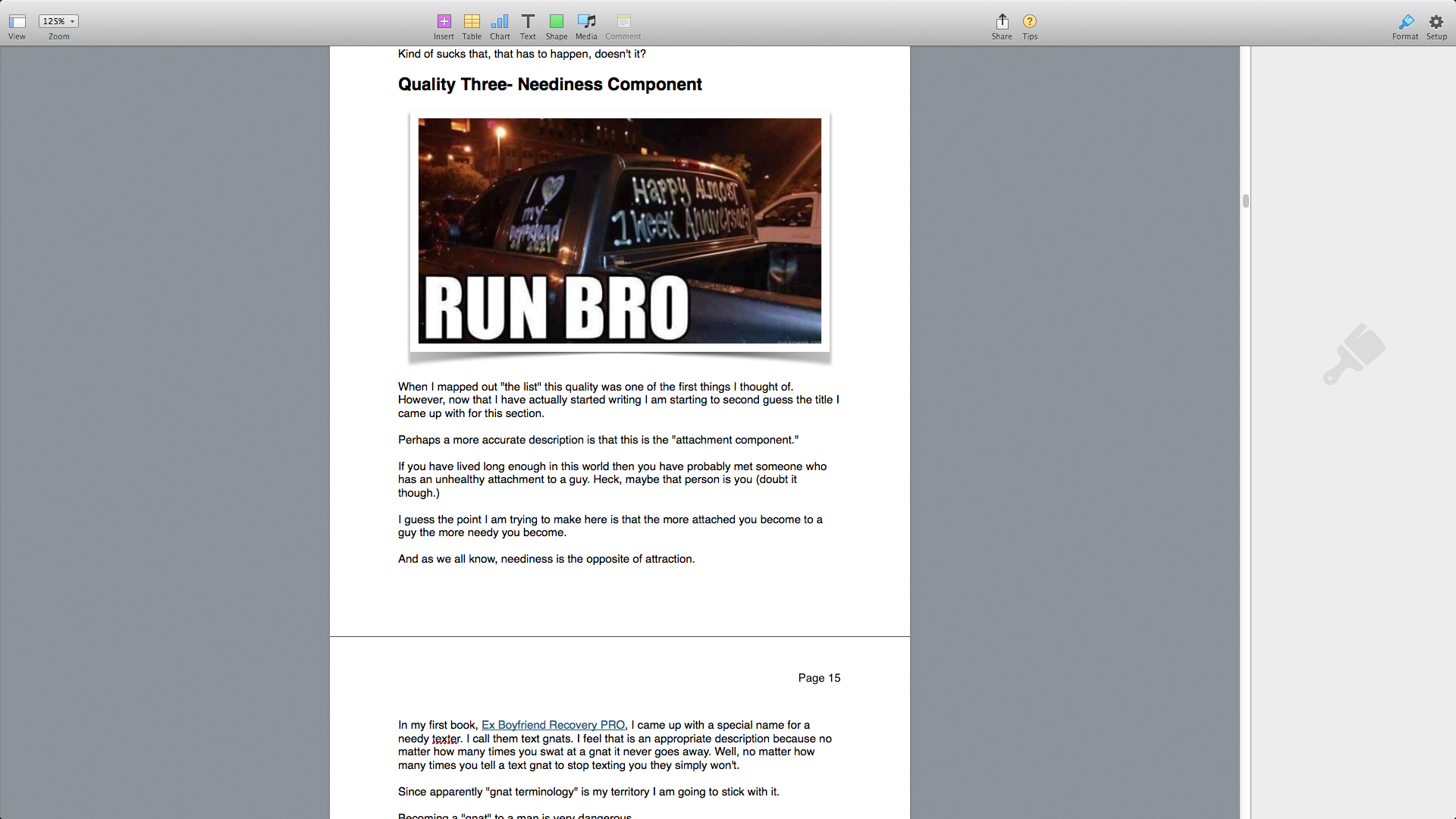Screen dimensions: 1456x819
Task: Add a Table from the toolbar
Action: click(x=472, y=21)
